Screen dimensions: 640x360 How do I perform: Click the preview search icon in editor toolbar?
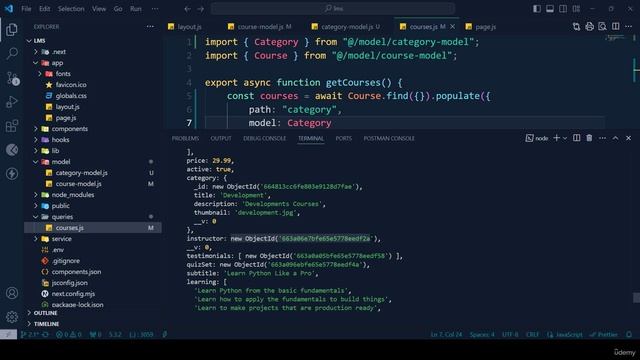coord(602,27)
